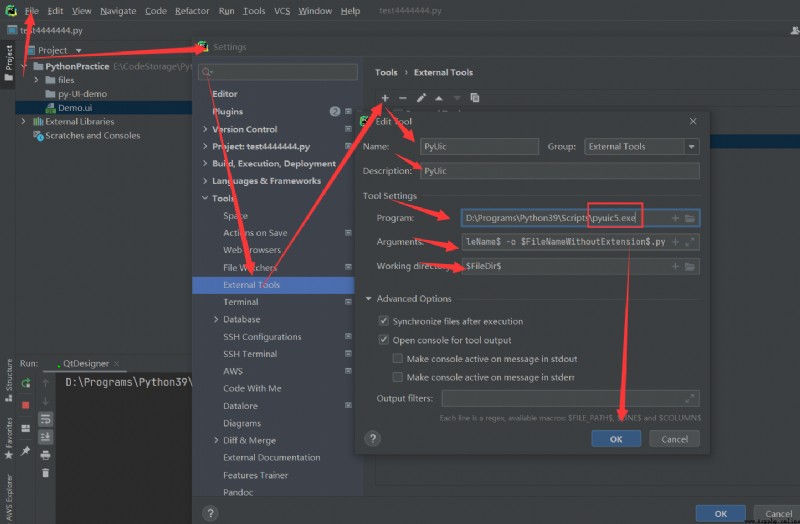This screenshot has width=800, height=524.
Task: Expand Database settings node
Action: coord(216,319)
